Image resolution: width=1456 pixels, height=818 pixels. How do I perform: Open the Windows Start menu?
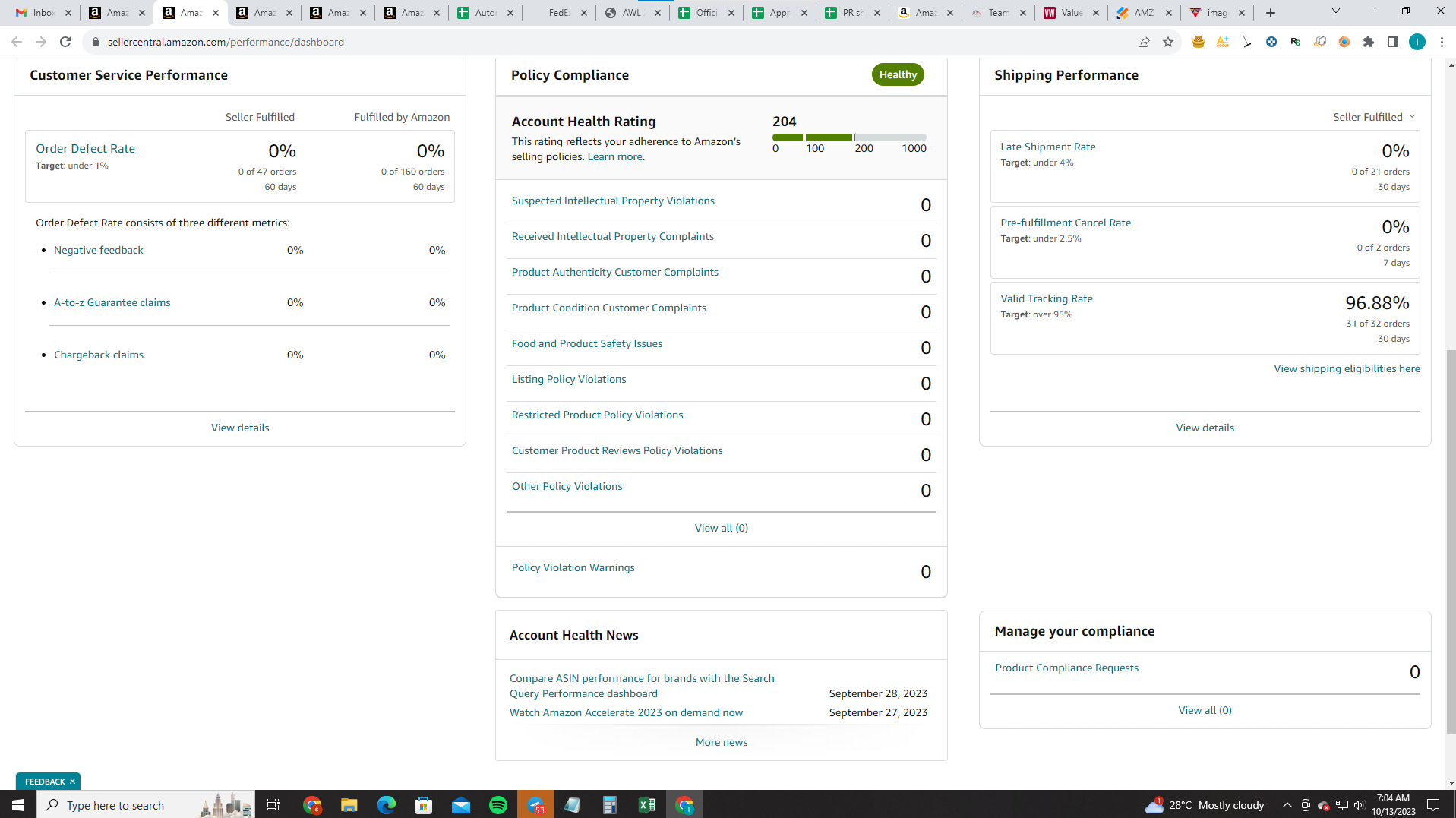click(18, 805)
